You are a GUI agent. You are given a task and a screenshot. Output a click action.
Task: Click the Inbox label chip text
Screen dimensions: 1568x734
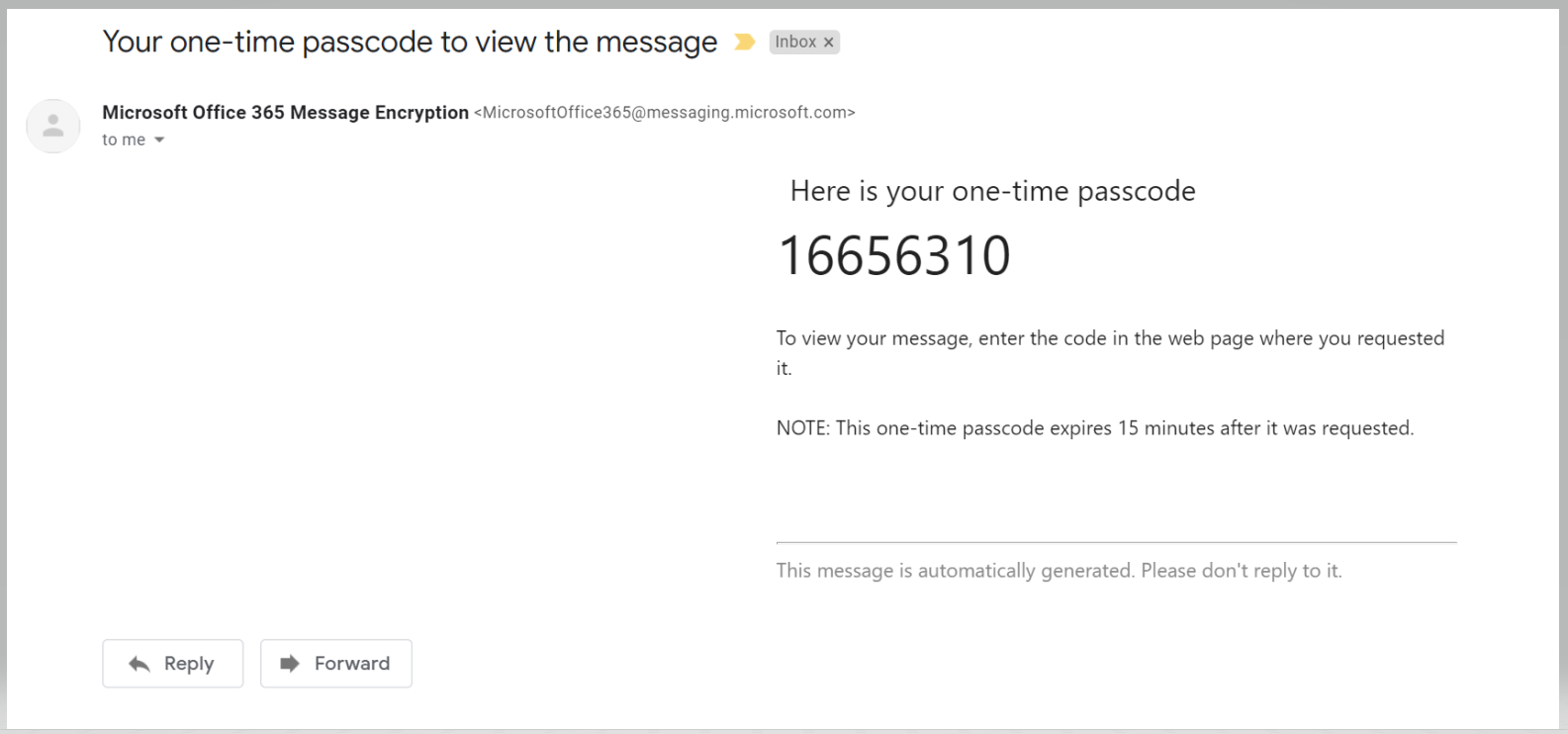pyautogui.click(x=795, y=42)
